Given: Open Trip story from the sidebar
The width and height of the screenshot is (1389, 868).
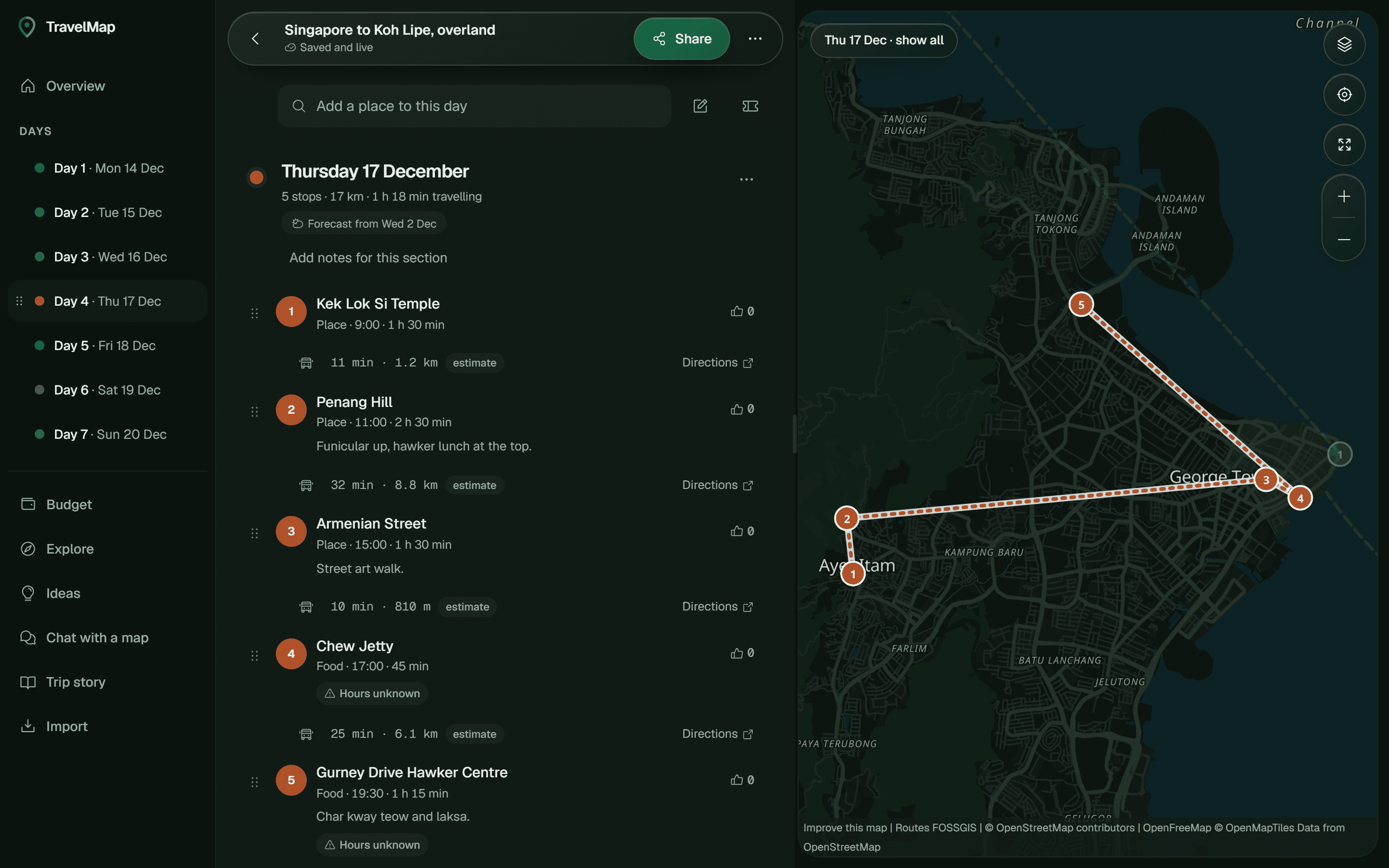Looking at the screenshot, I should tap(108, 681).
